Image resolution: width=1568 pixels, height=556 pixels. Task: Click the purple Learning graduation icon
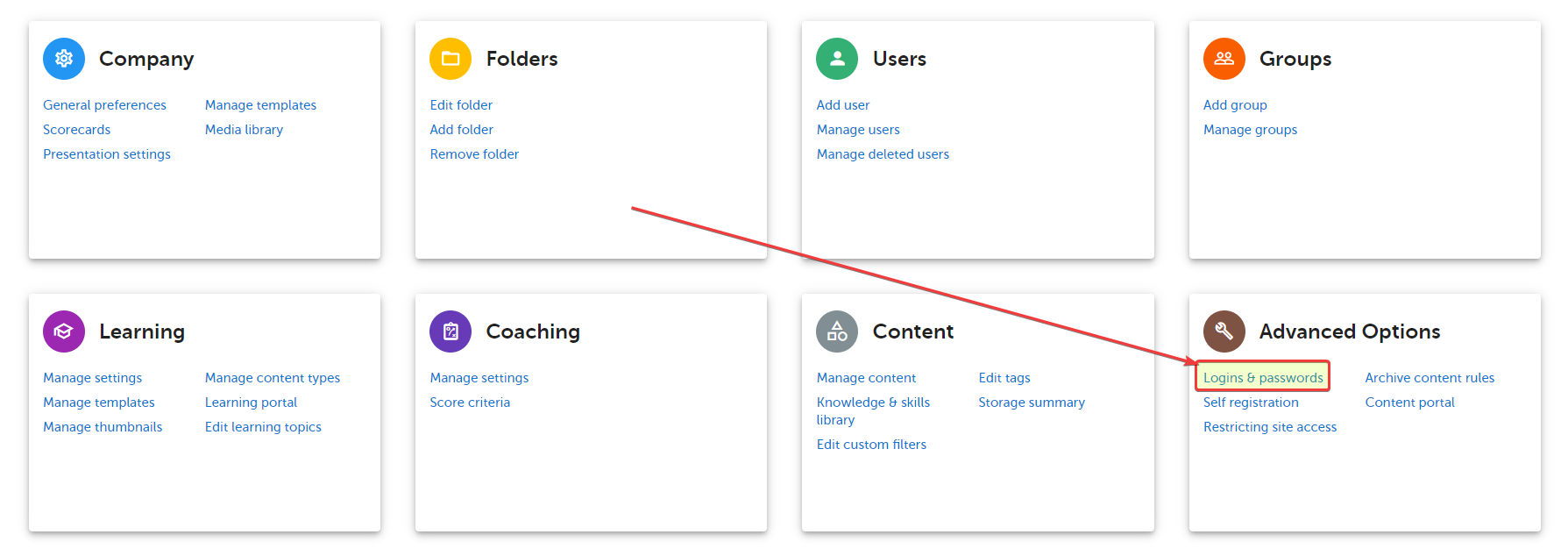coord(64,331)
